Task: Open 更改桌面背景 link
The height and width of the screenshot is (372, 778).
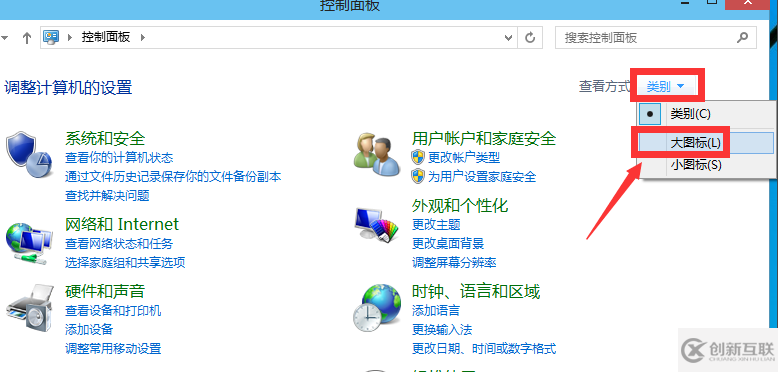Action: click(448, 244)
